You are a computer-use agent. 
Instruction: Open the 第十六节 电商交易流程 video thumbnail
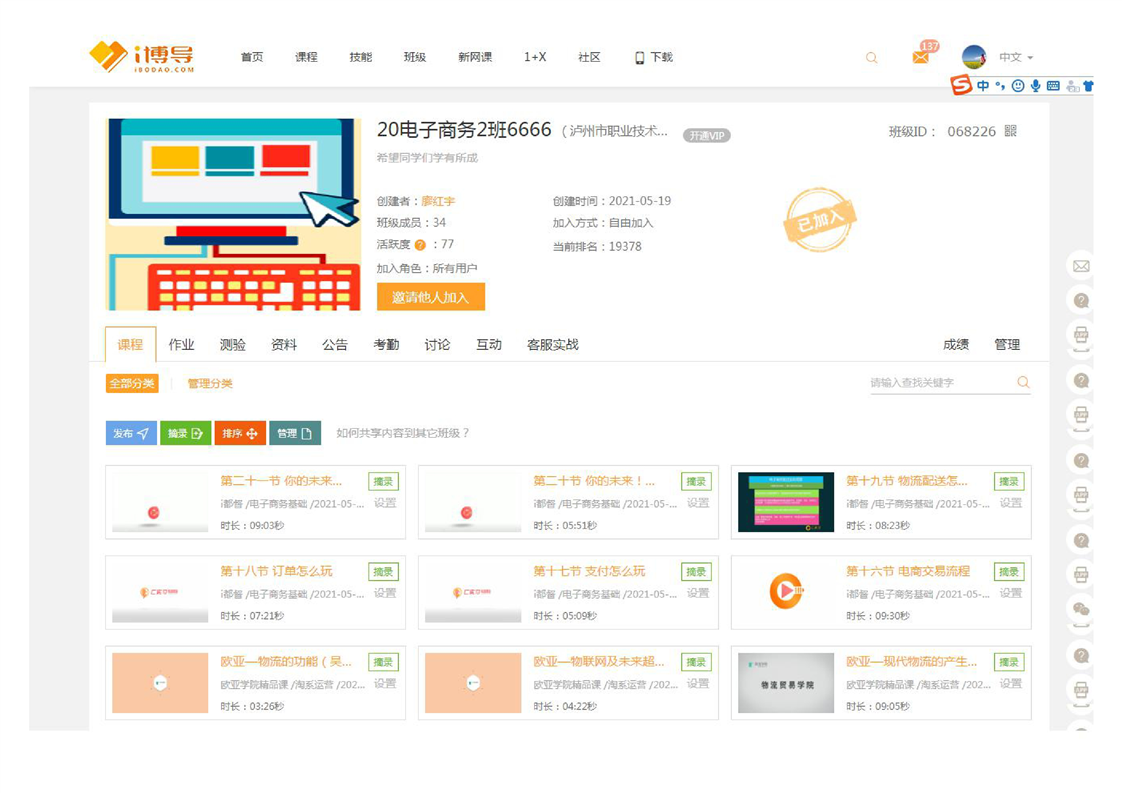[786, 592]
